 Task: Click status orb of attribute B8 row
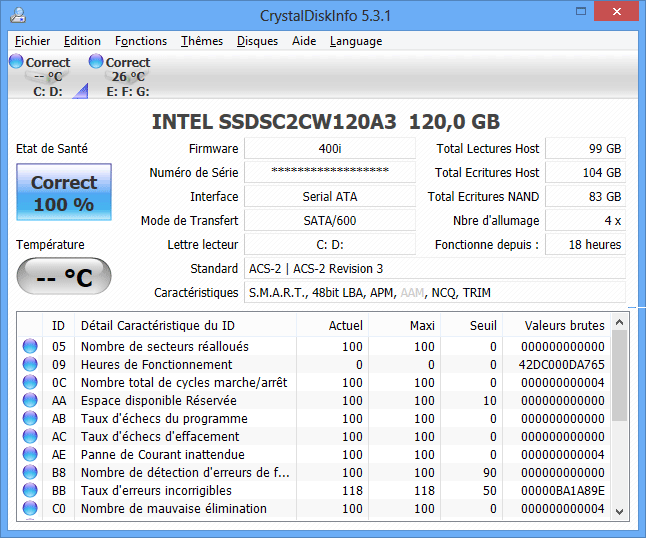click(30, 472)
